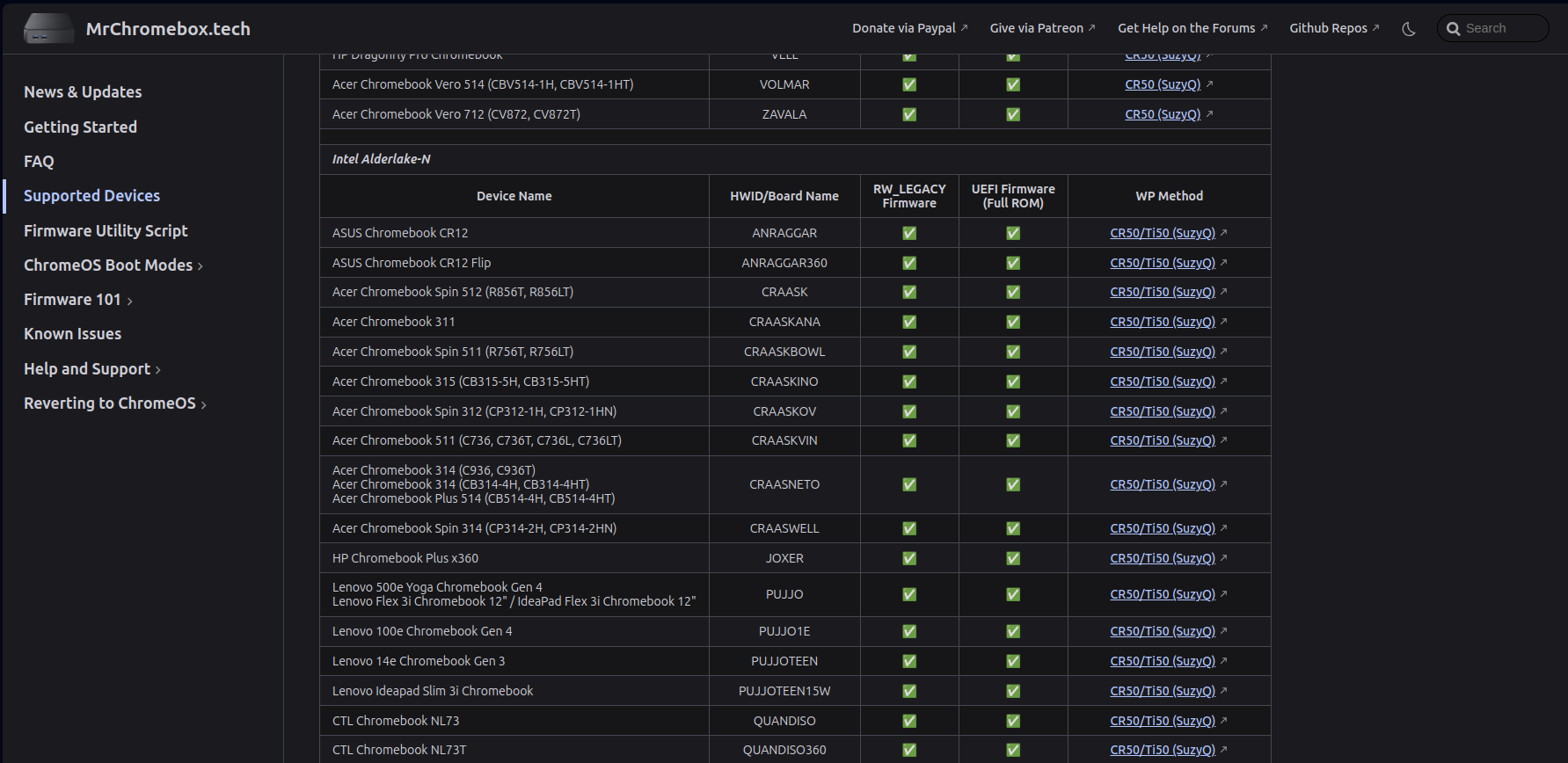Viewport: 1568px width, 763px height.
Task: Open Firmware Utility Script page
Action: coord(106,230)
